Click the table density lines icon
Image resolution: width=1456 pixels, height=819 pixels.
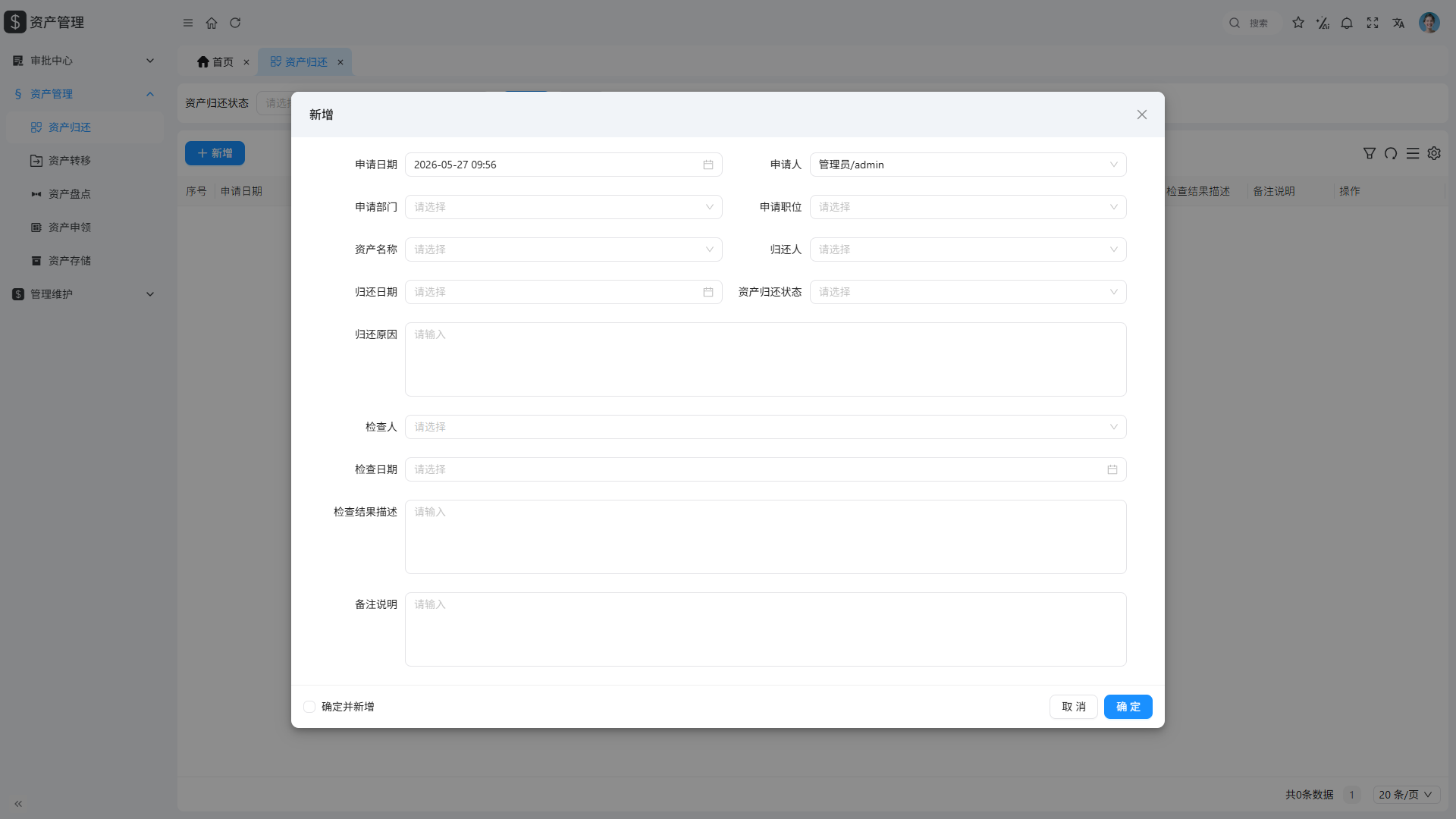pos(1413,153)
